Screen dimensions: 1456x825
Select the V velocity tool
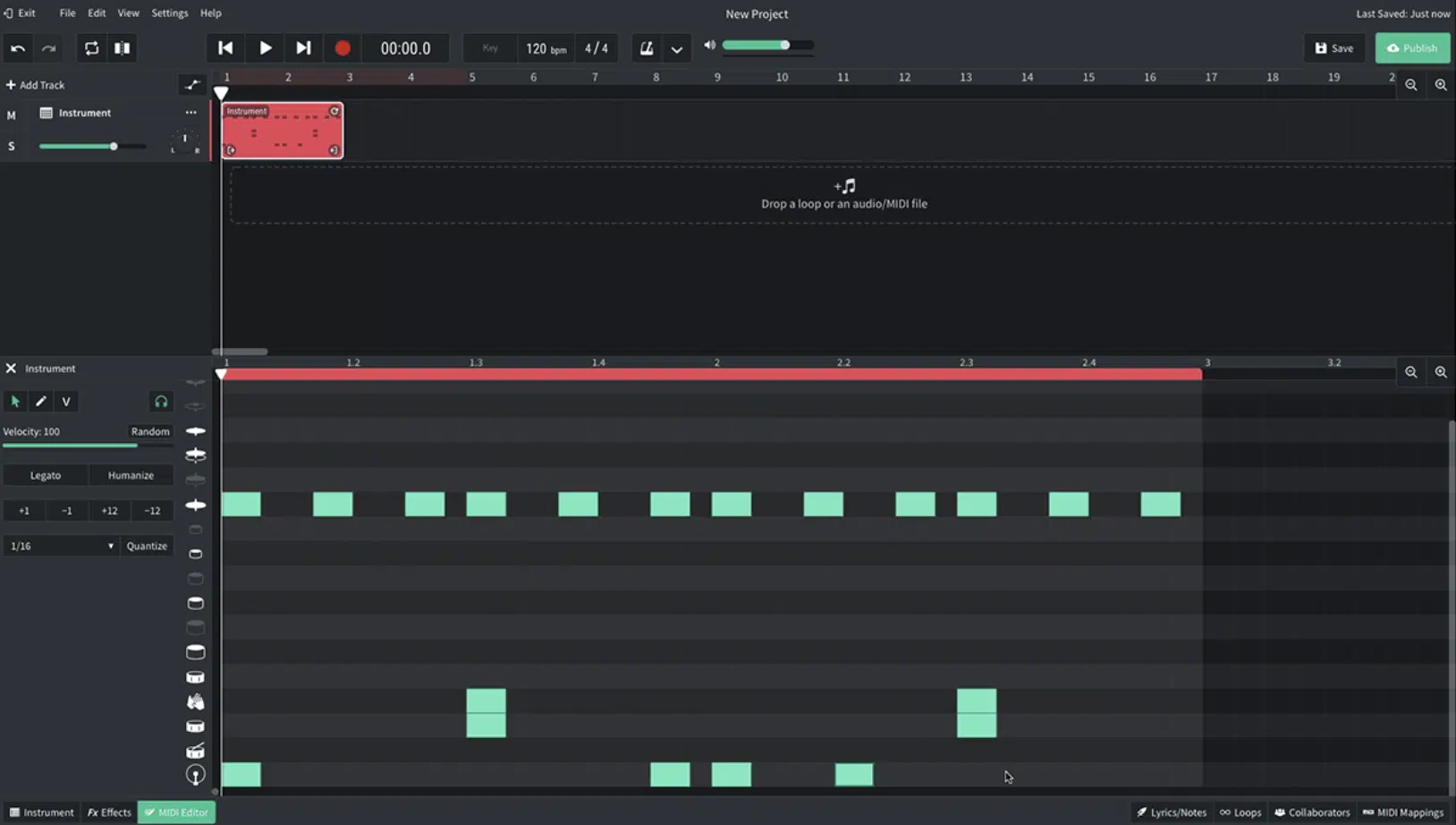tap(66, 402)
